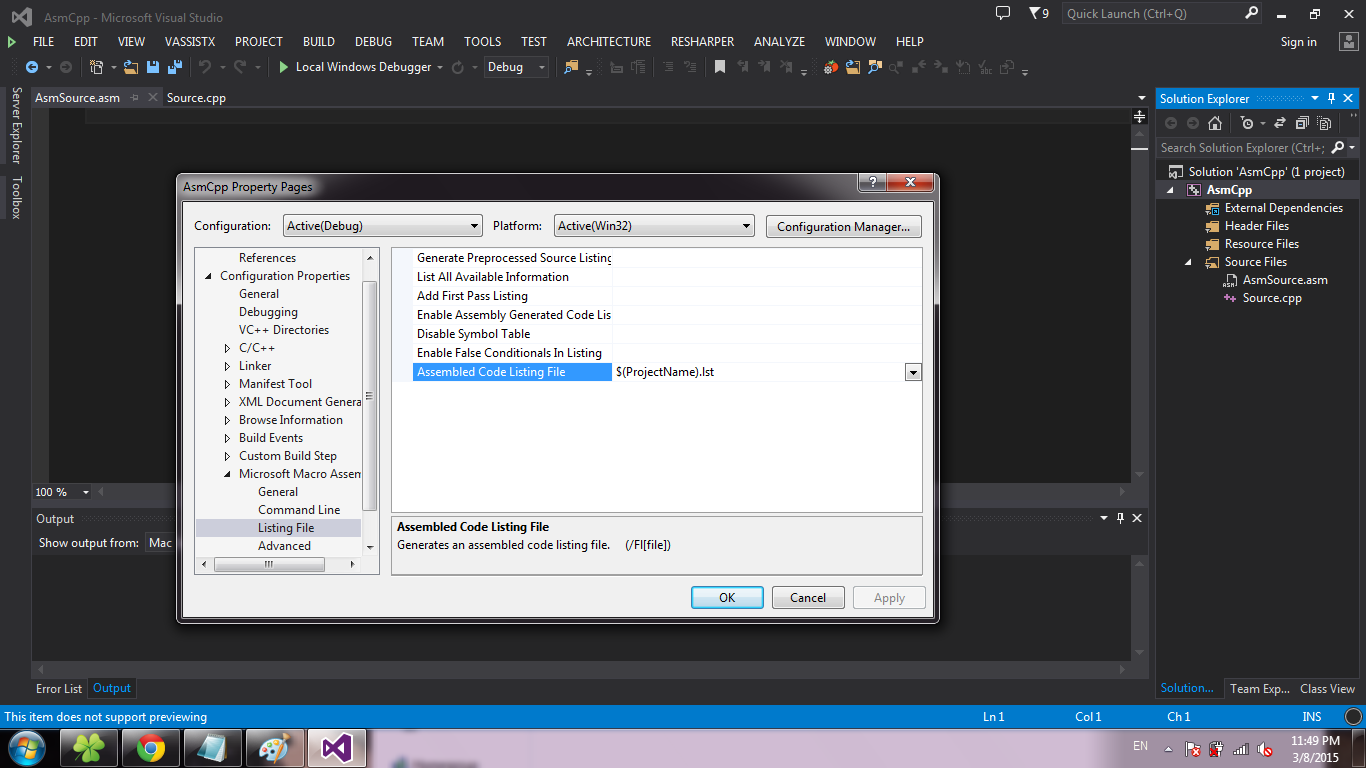This screenshot has height=768, width=1366.
Task: Select the Disable Symbol Table property row
Action: pos(473,334)
